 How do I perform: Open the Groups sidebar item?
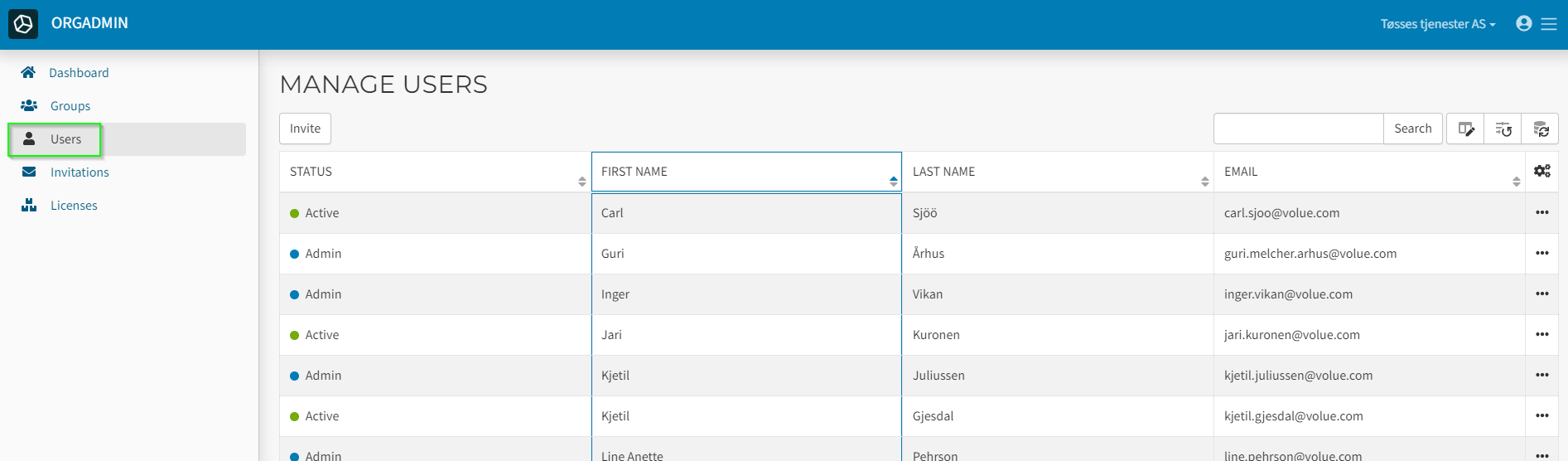(70, 106)
